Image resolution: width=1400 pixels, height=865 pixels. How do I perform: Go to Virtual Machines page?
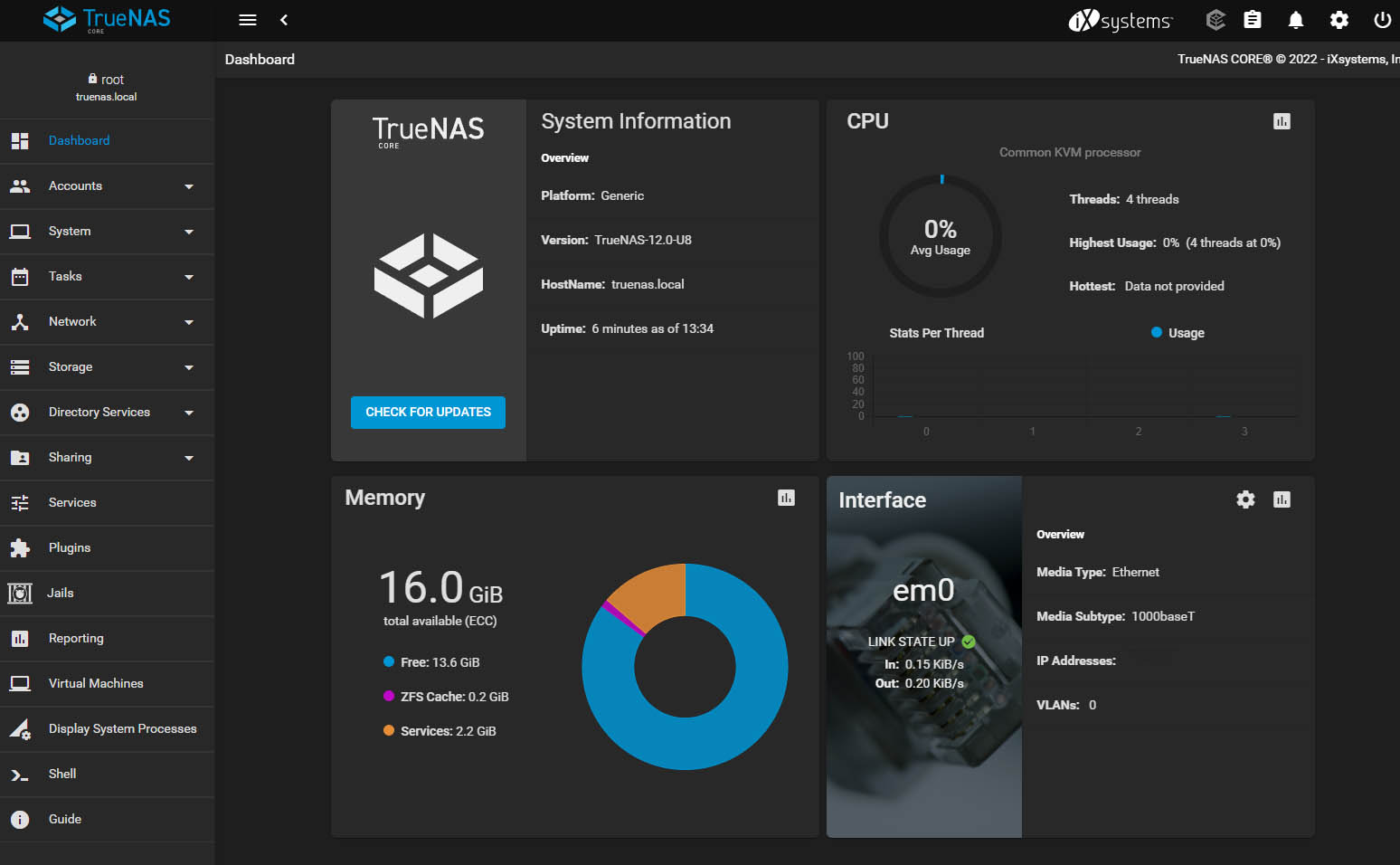(96, 684)
